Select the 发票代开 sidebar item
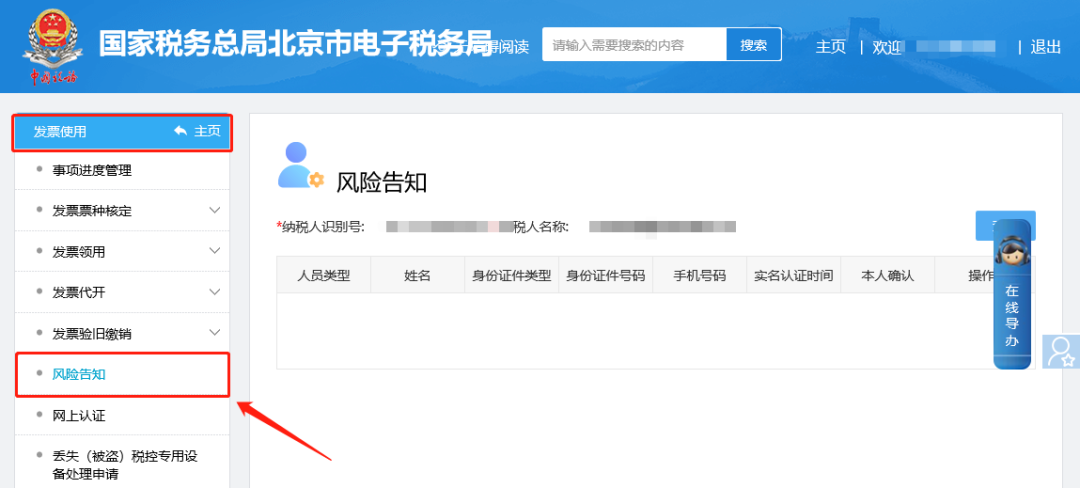The image size is (1080, 488). [x=79, y=293]
